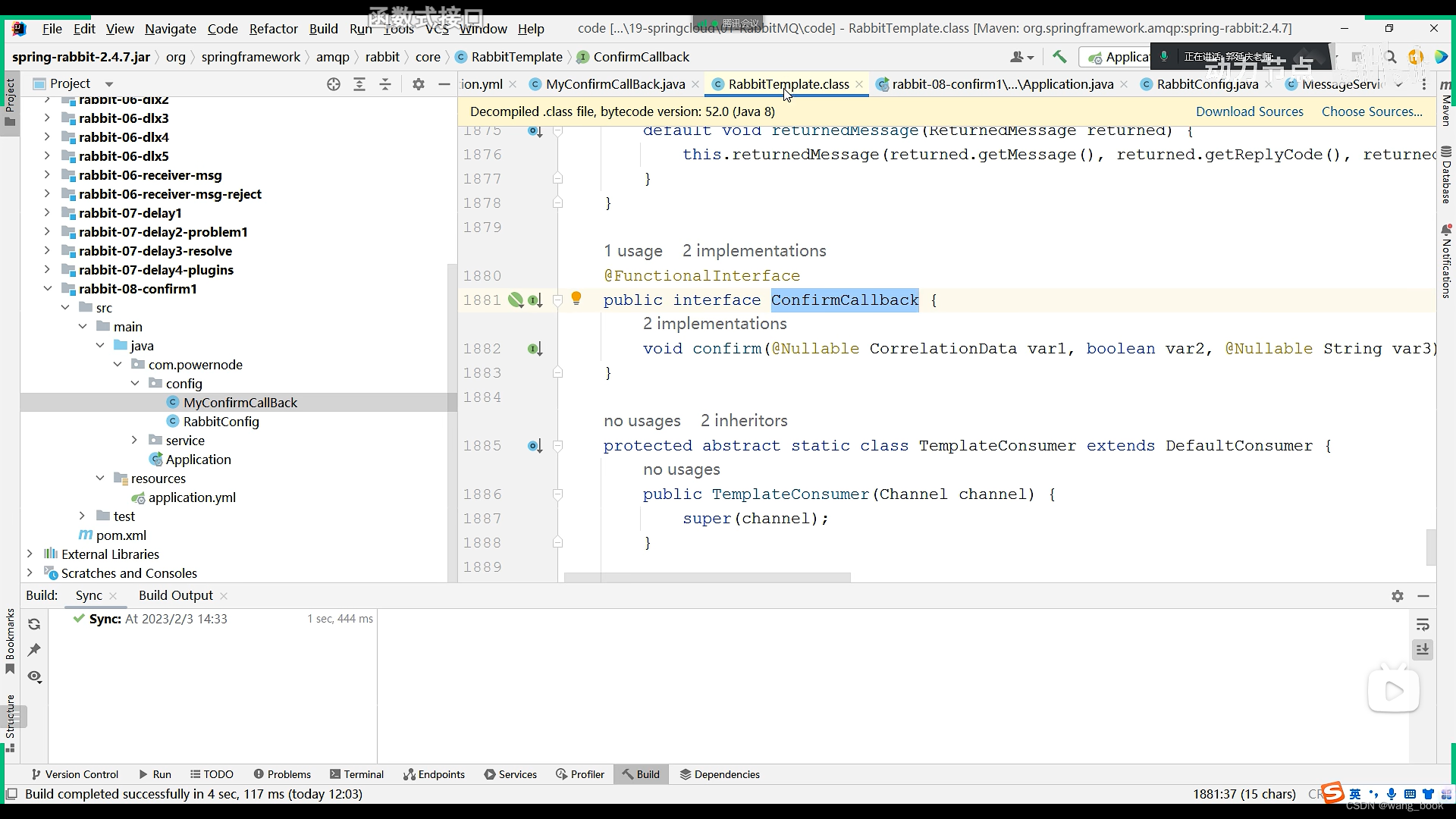The image size is (1456, 819).
Task: Toggle scroll to end icon in build output
Action: point(1423,650)
